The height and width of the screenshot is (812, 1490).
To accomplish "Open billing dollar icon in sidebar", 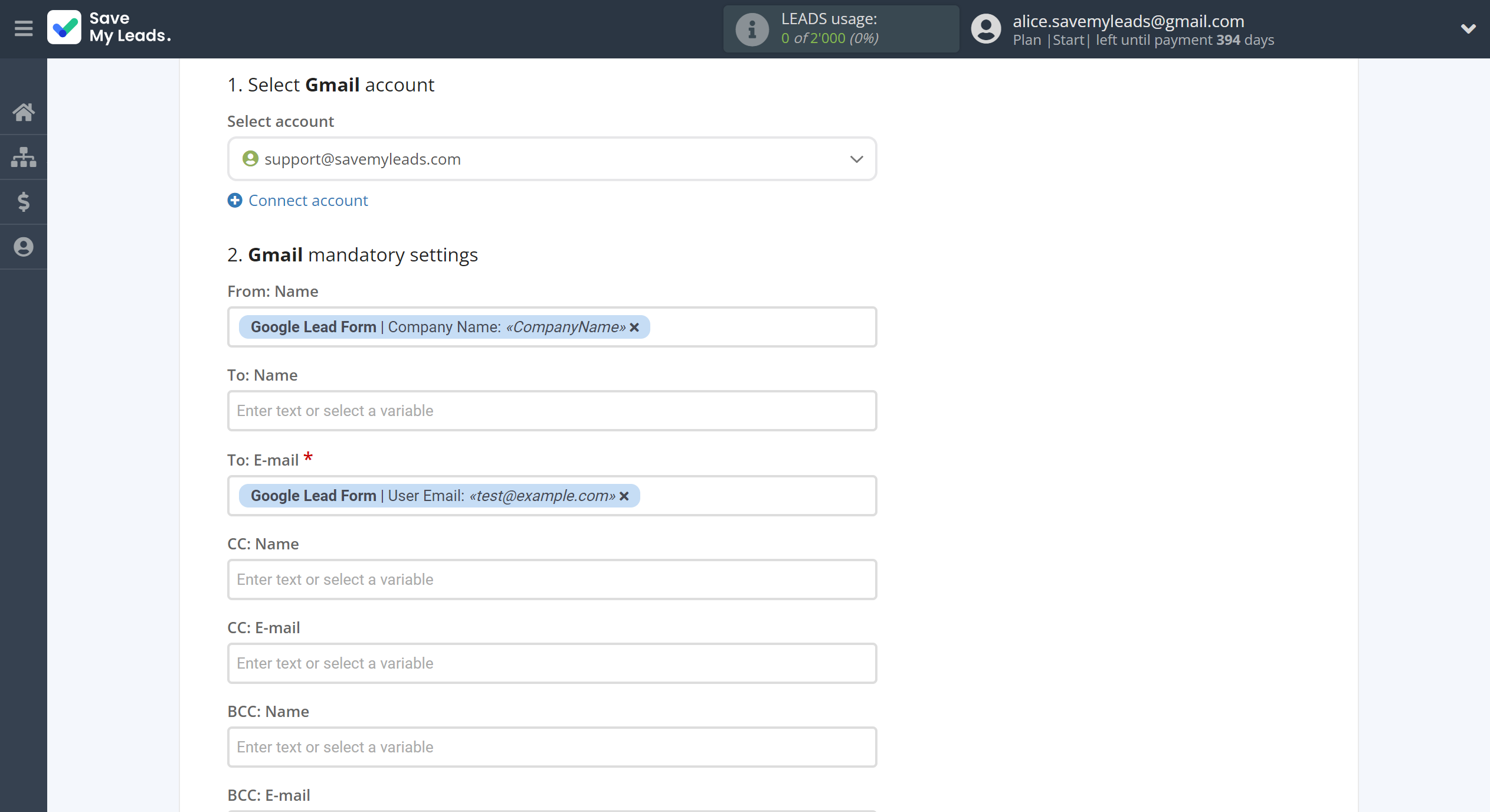I will 24,202.
